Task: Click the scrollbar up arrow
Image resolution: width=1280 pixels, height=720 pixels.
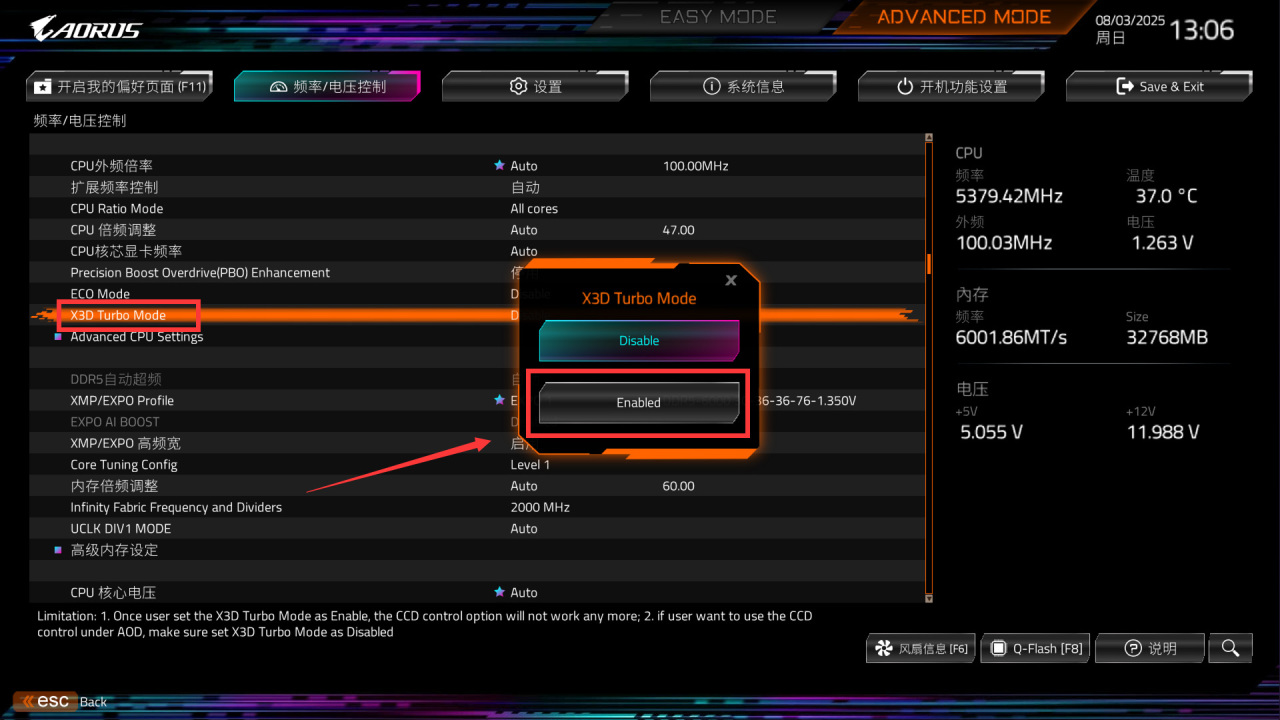Action: [x=929, y=138]
